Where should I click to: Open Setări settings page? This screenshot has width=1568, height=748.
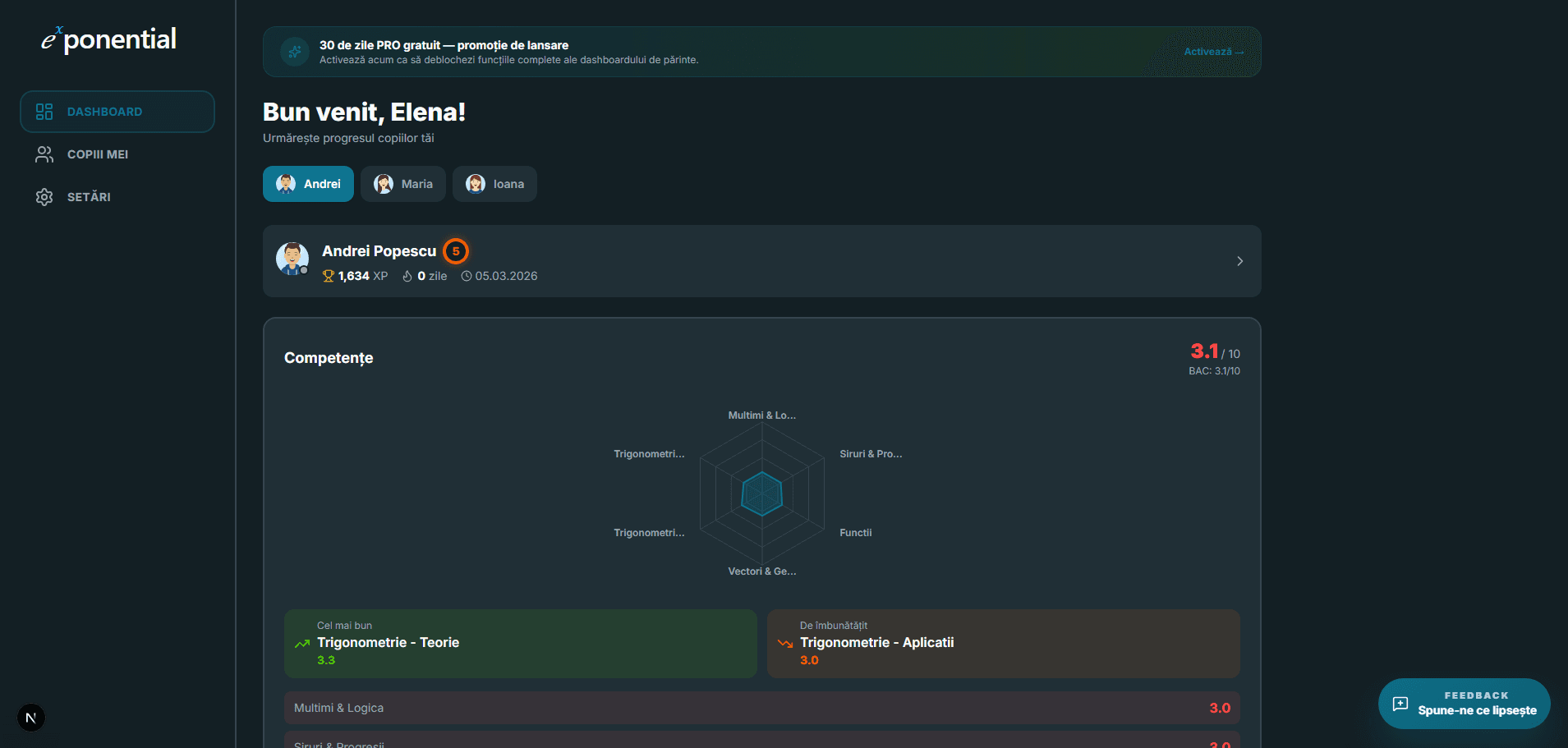(x=117, y=197)
